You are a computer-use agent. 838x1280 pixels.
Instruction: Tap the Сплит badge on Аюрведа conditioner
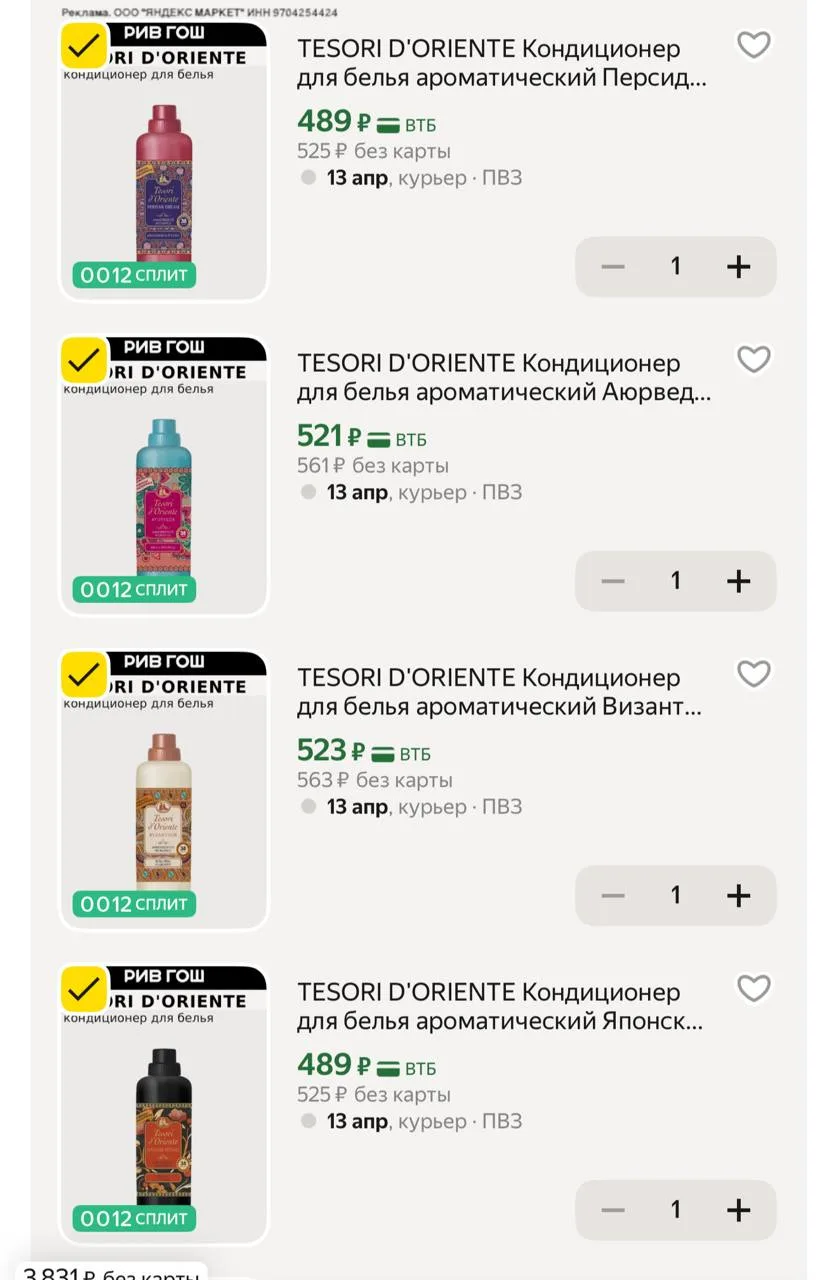(134, 590)
